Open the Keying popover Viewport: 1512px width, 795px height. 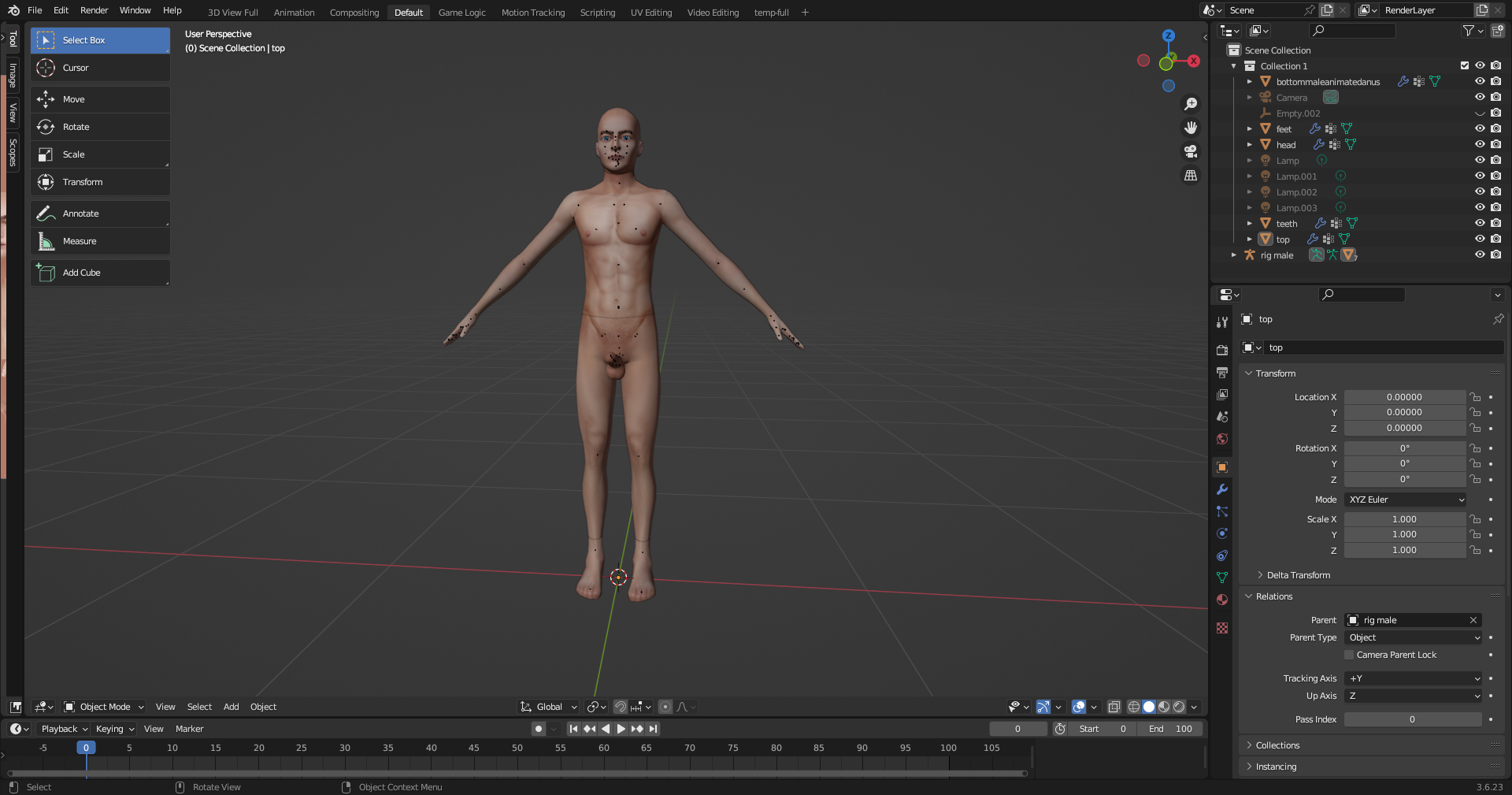(x=115, y=729)
